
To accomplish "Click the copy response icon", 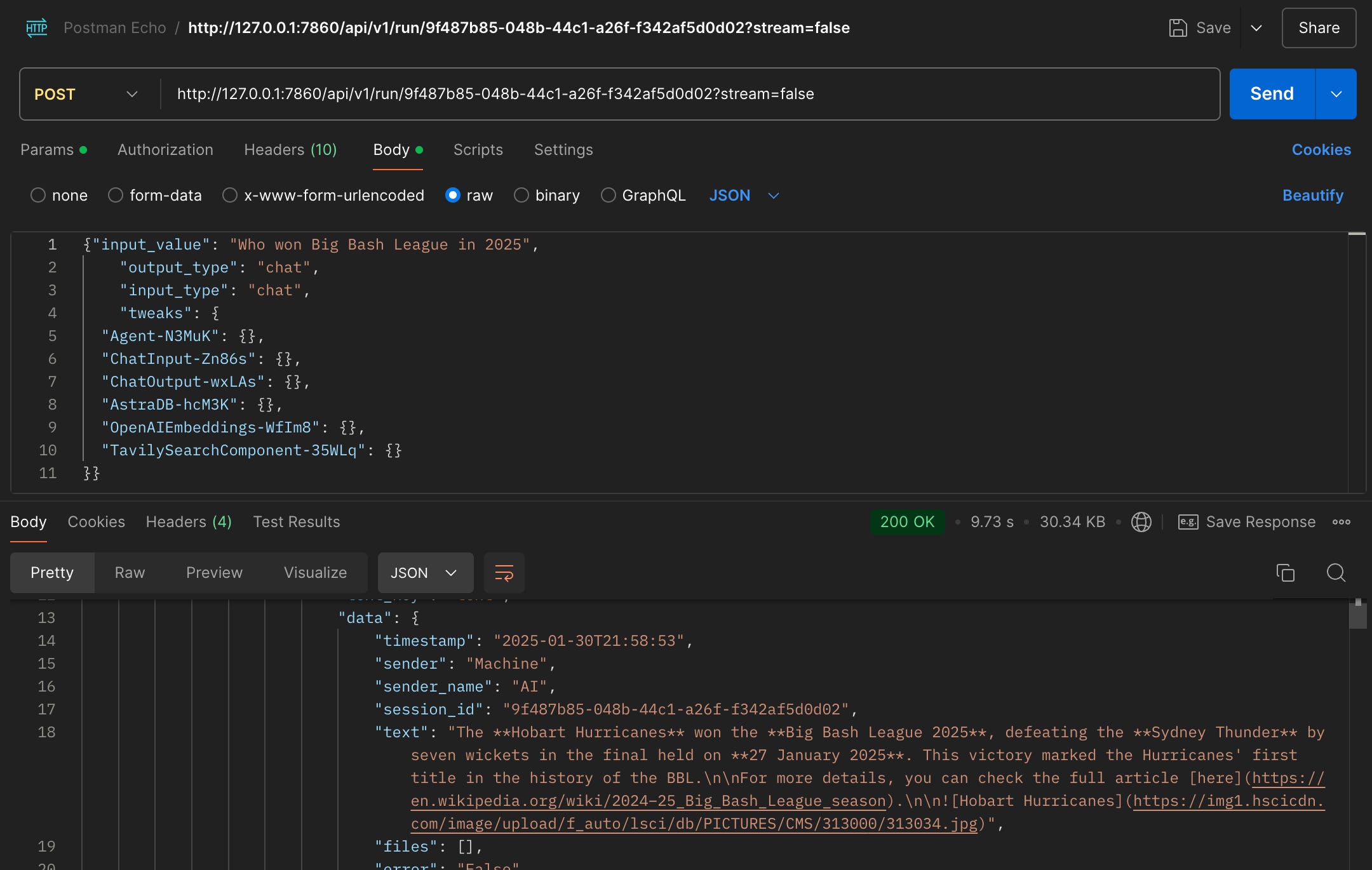I will [x=1286, y=573].
